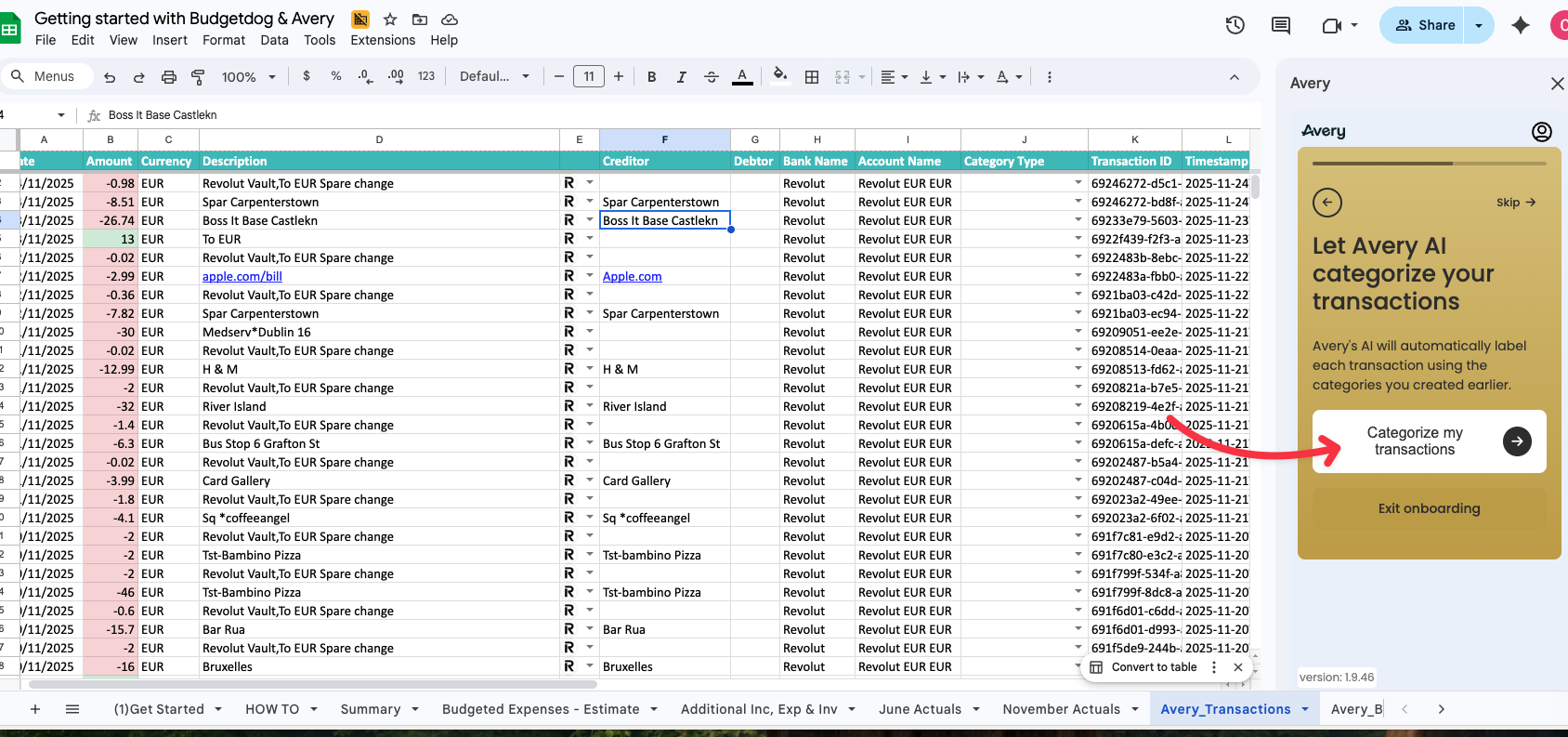The height and width of the screenshot is (737, 1568).
Task: Print the spreadsheet
Action: click(x=168, y=77)
